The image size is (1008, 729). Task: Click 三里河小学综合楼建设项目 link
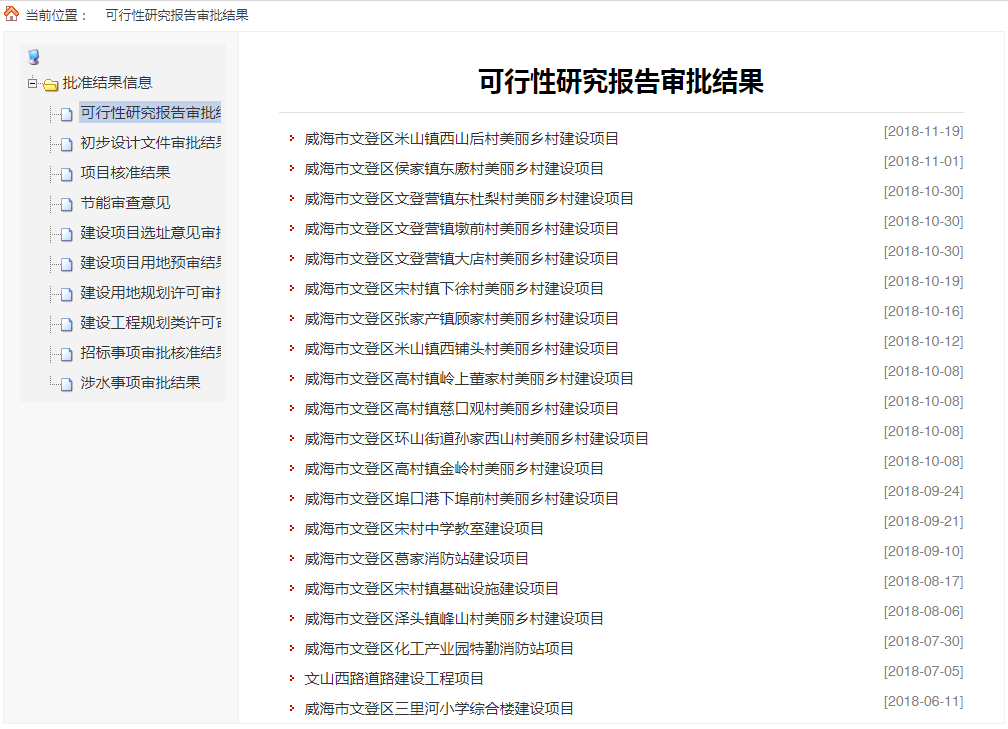pyautogui.click(x=439, y=709)
